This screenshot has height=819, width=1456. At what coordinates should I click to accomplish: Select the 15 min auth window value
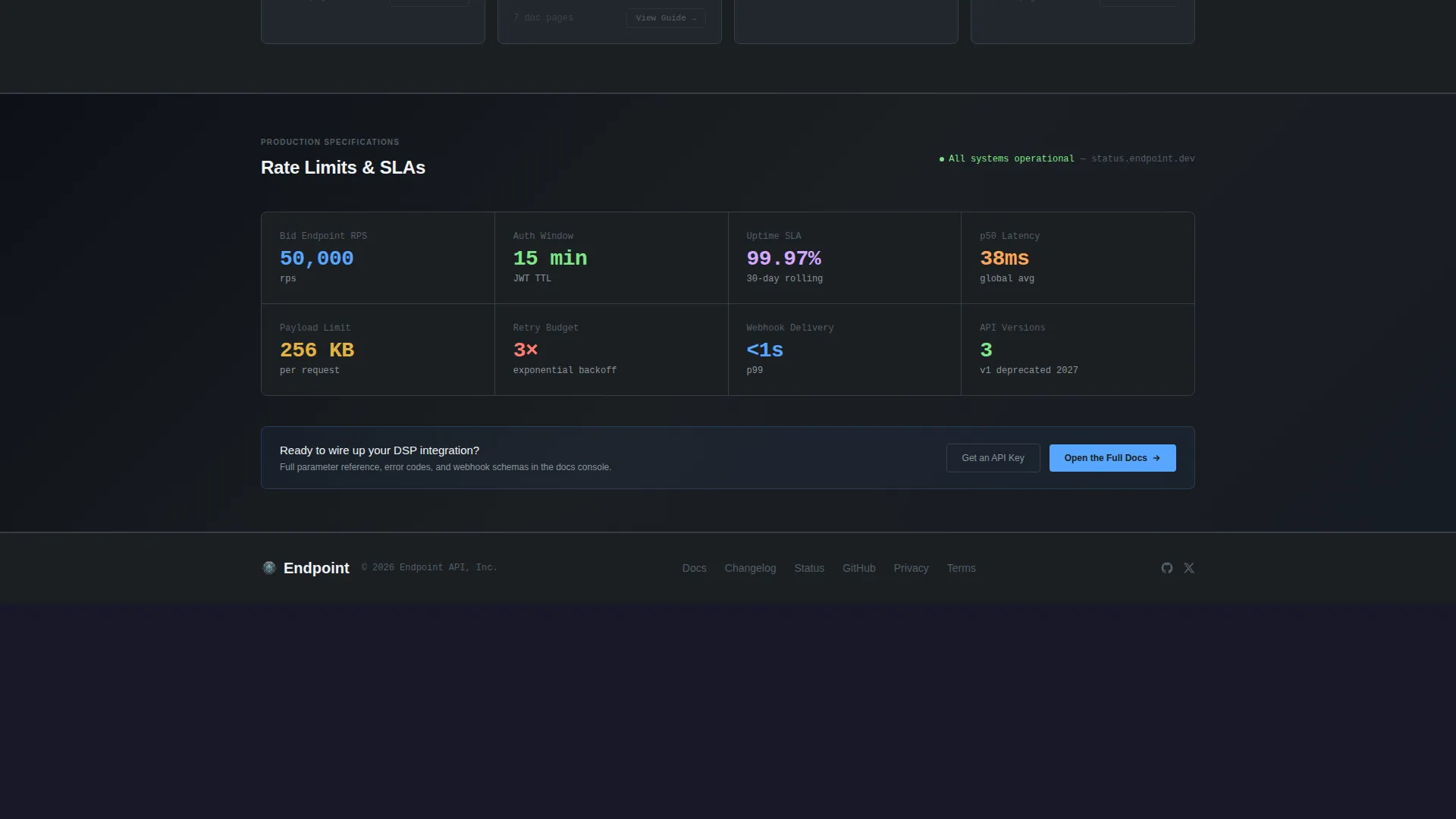click(x=550, y=259)
